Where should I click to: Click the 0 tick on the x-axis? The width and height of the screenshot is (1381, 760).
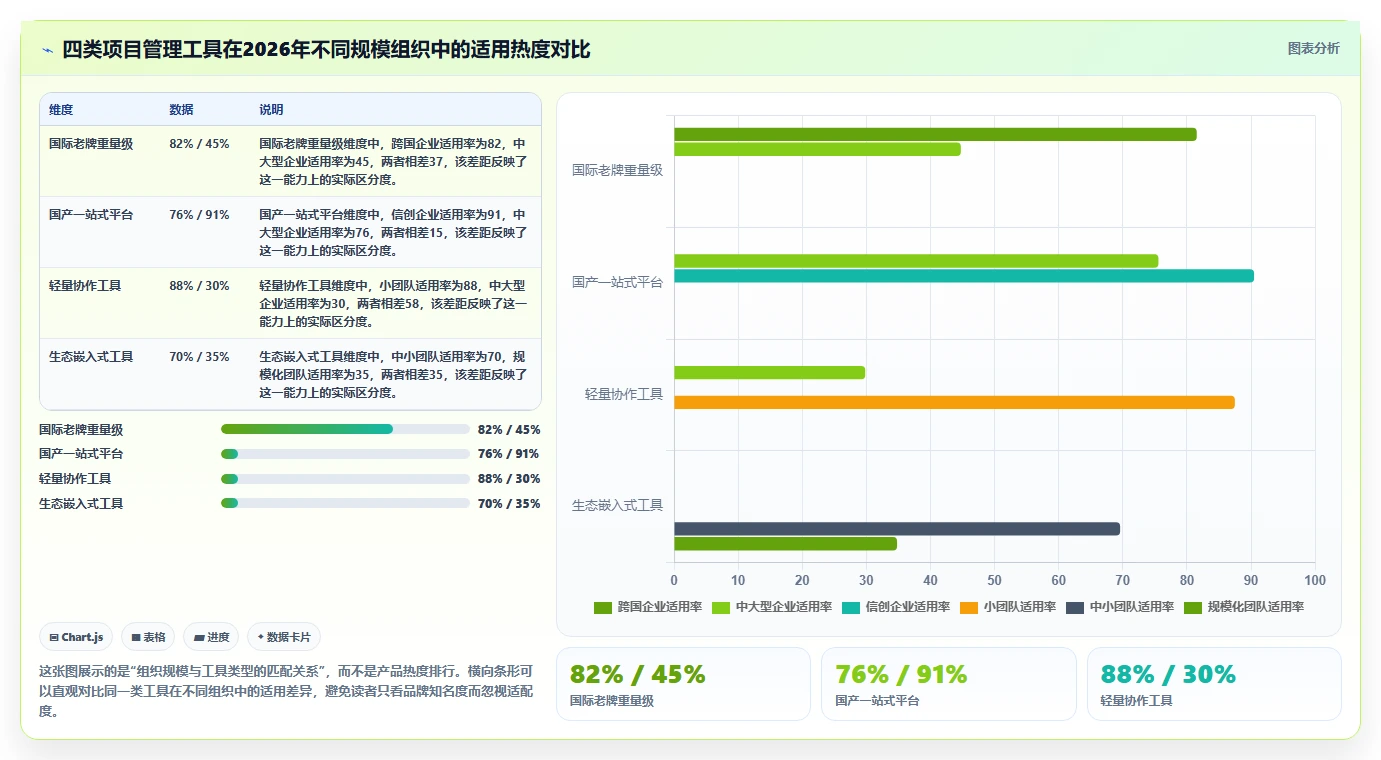(x=674, y=580)
